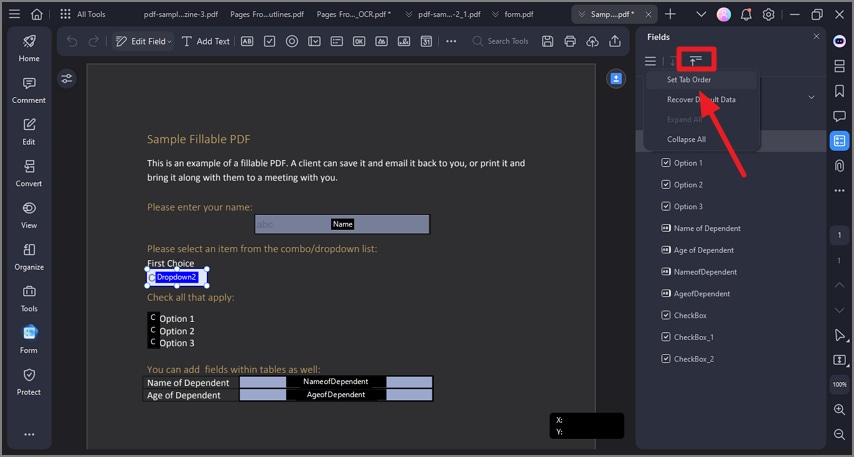Expand the tab list chevron in title bar
The height and width of the screenshot is (457, 854).
[x=701, y=15]
